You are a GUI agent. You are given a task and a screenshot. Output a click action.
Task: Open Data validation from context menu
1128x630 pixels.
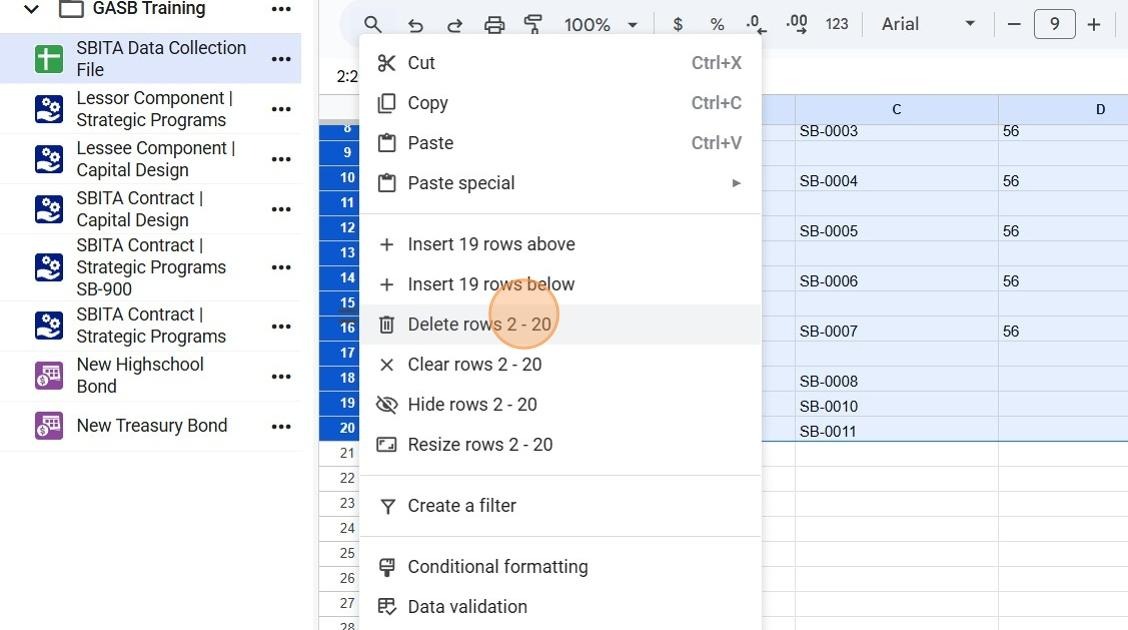(560, 607)
